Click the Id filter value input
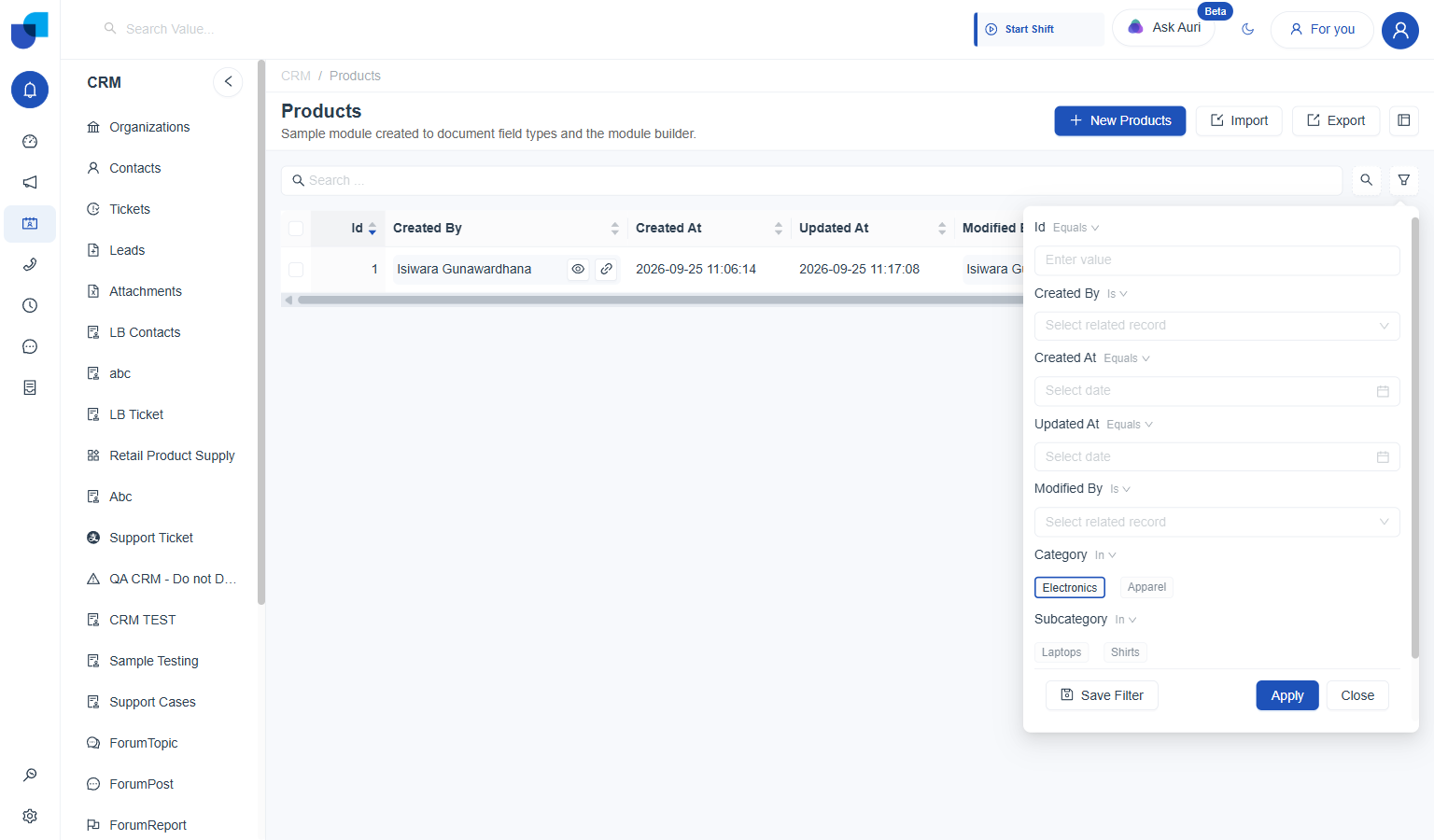 click(1217, 260)
